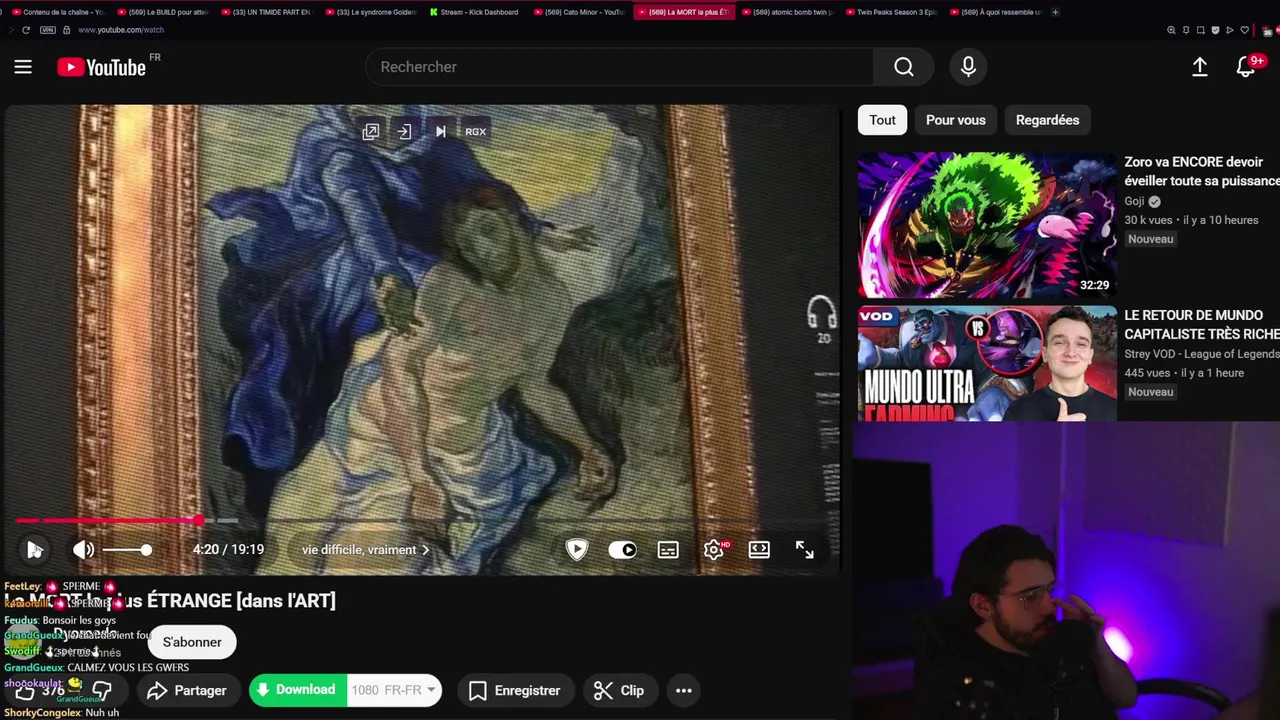
Task: Select the Tout filter chip
Action: [882, 120]
